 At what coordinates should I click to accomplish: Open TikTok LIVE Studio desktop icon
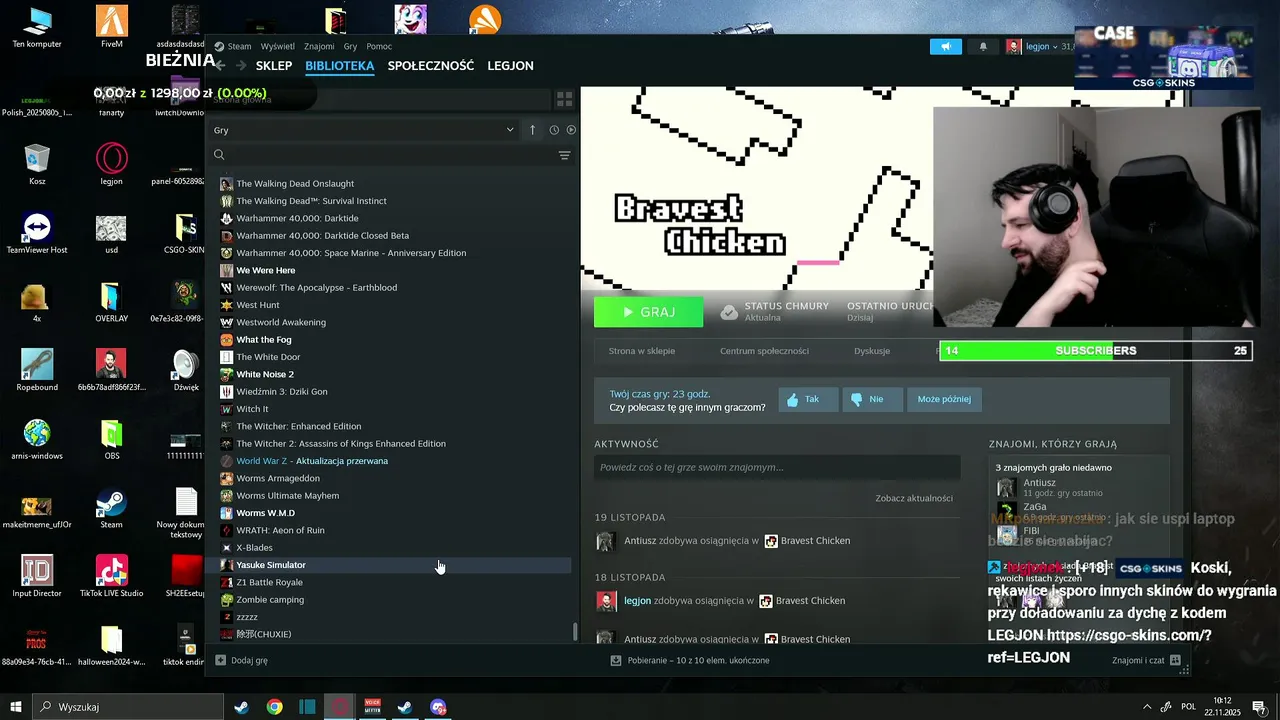point(112,576)
